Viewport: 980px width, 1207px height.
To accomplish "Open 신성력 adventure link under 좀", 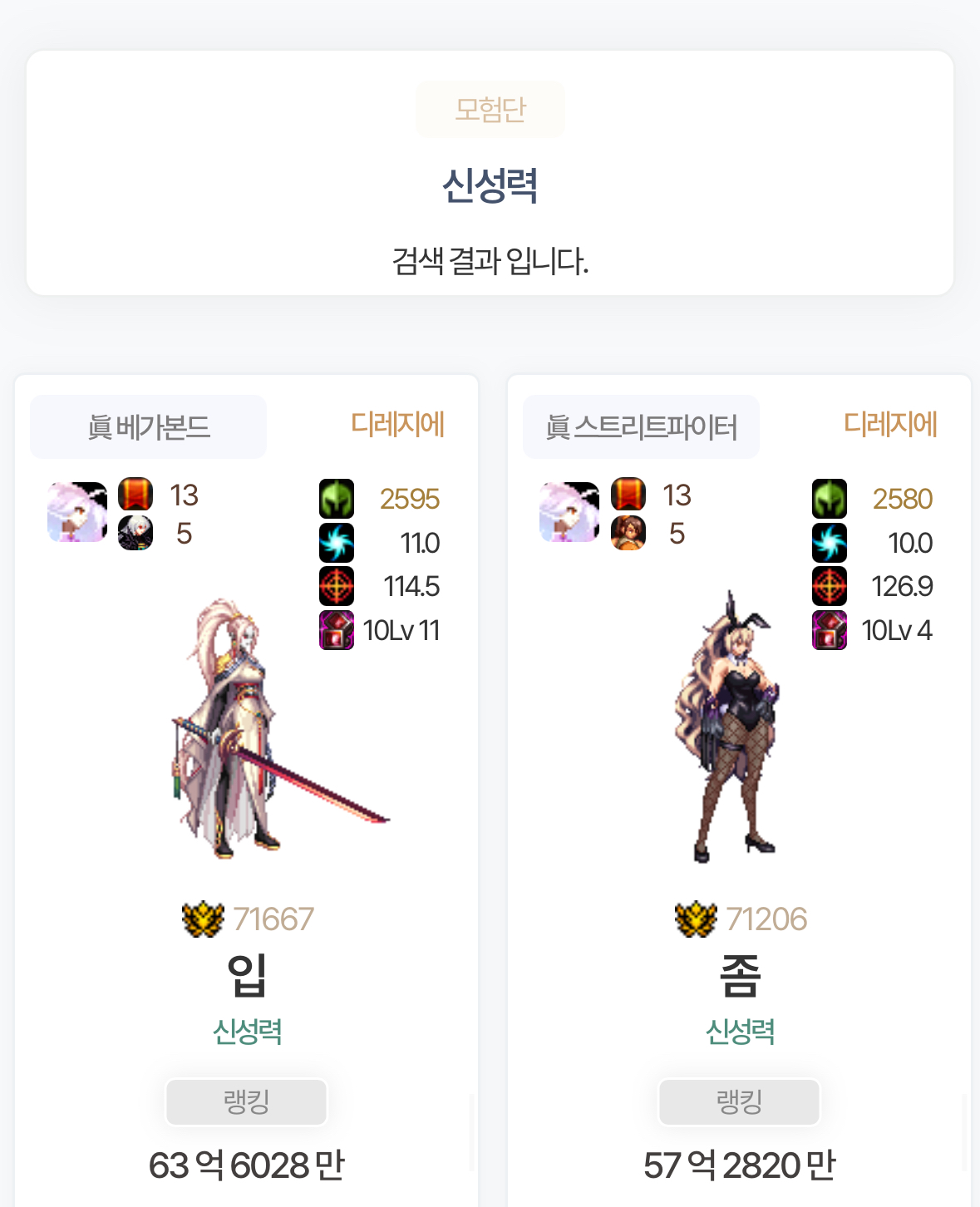I will [x=740, y=1032].
